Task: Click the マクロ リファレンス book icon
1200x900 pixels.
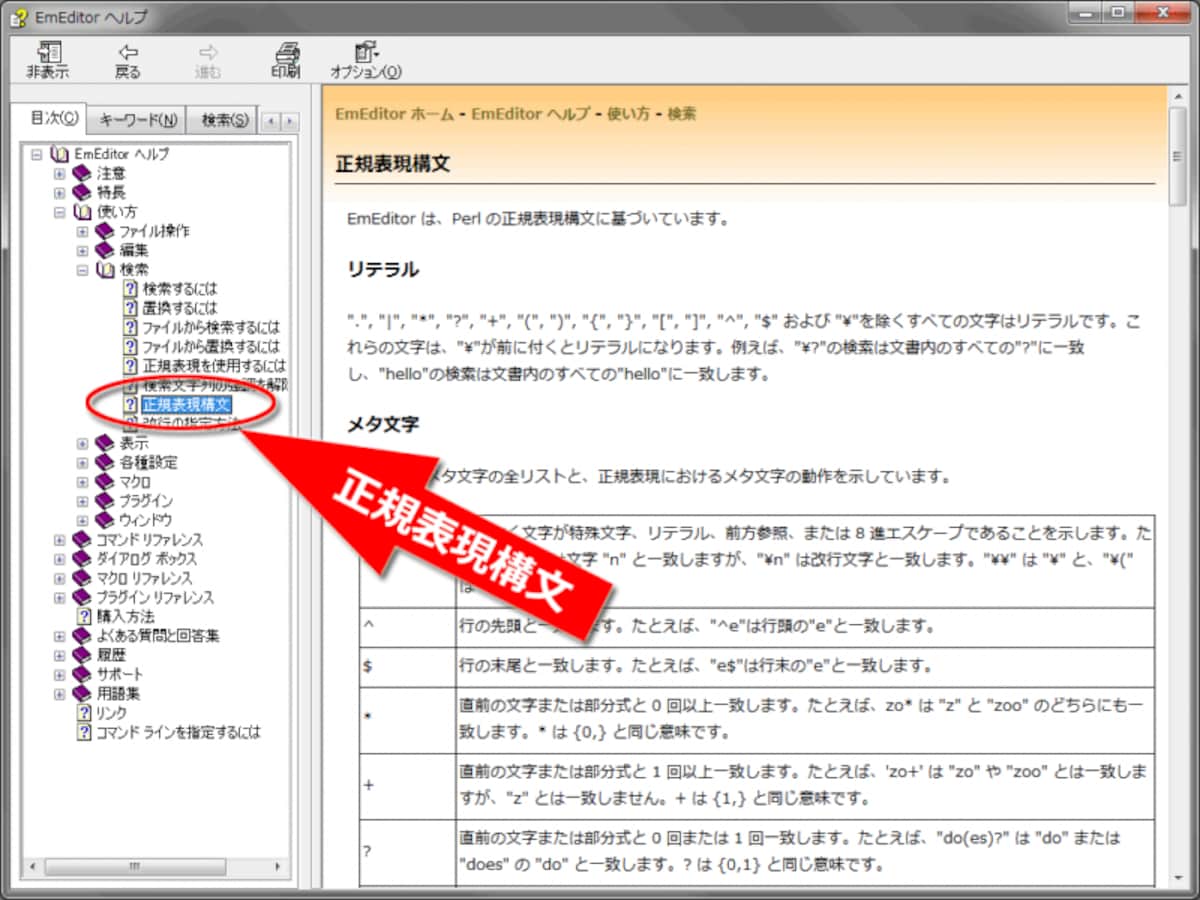Action: [82, 578]
